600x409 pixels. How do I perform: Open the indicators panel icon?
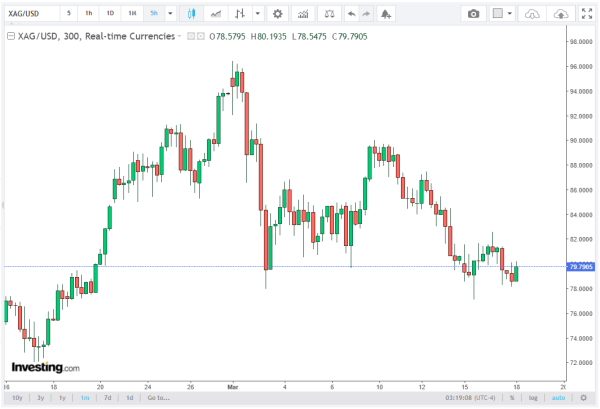[214, 14]
